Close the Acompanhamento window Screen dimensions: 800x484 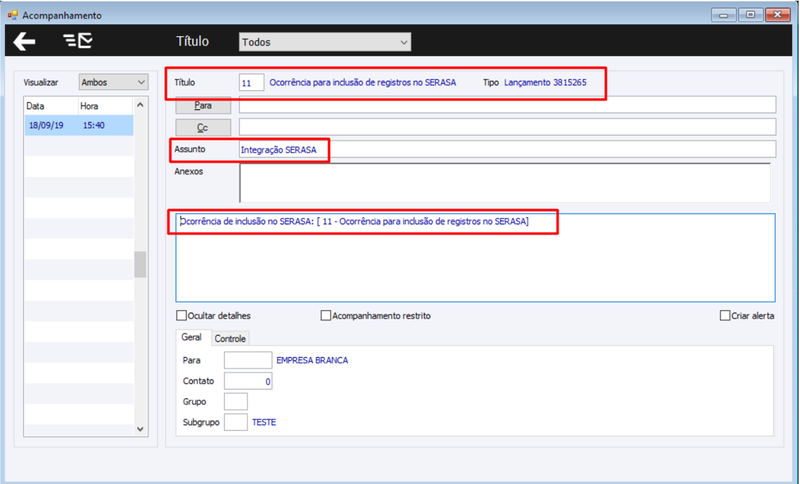pyautogui.click(x=778, y=14)
